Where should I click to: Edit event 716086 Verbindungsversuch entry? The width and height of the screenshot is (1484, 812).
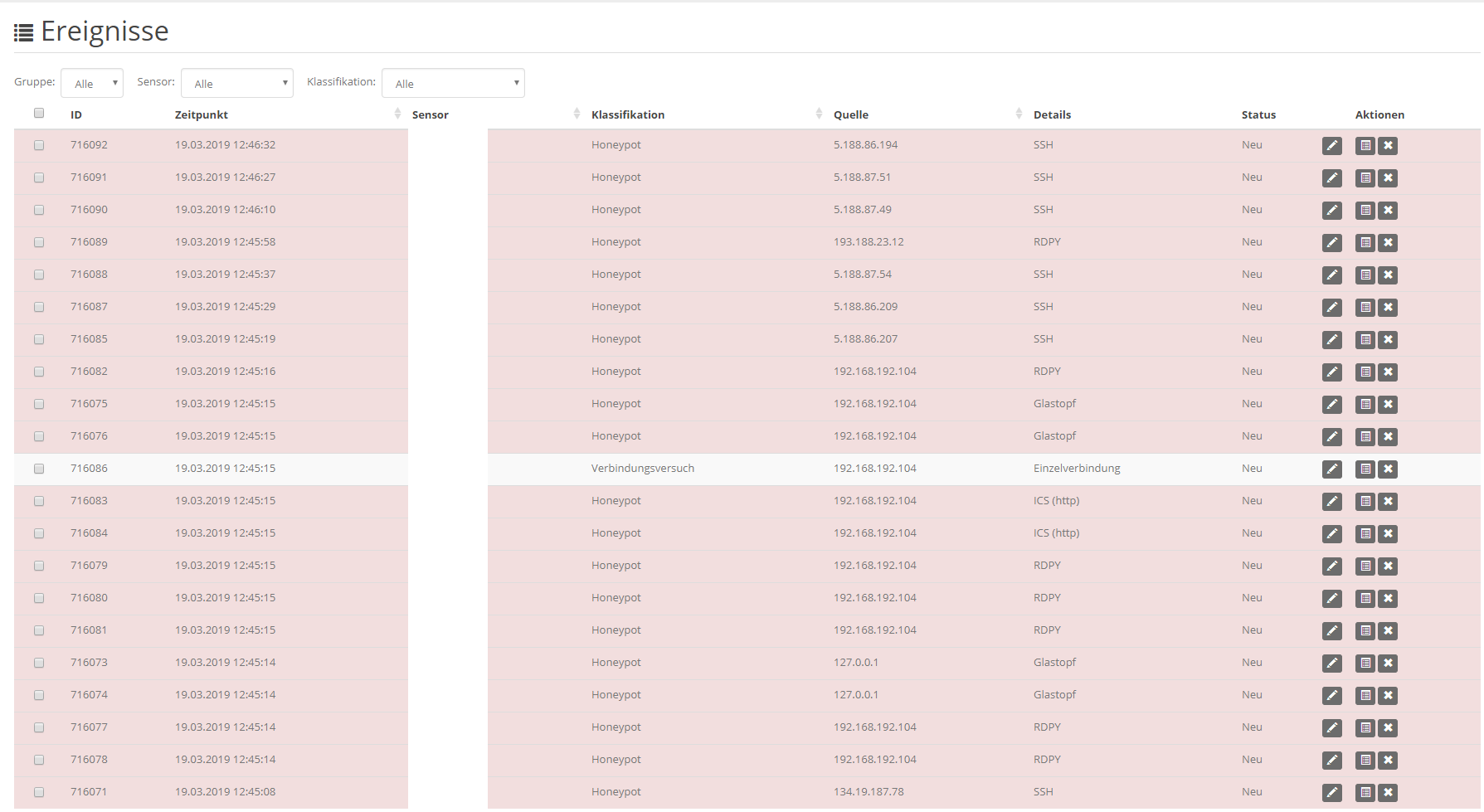pos(1331,469)
